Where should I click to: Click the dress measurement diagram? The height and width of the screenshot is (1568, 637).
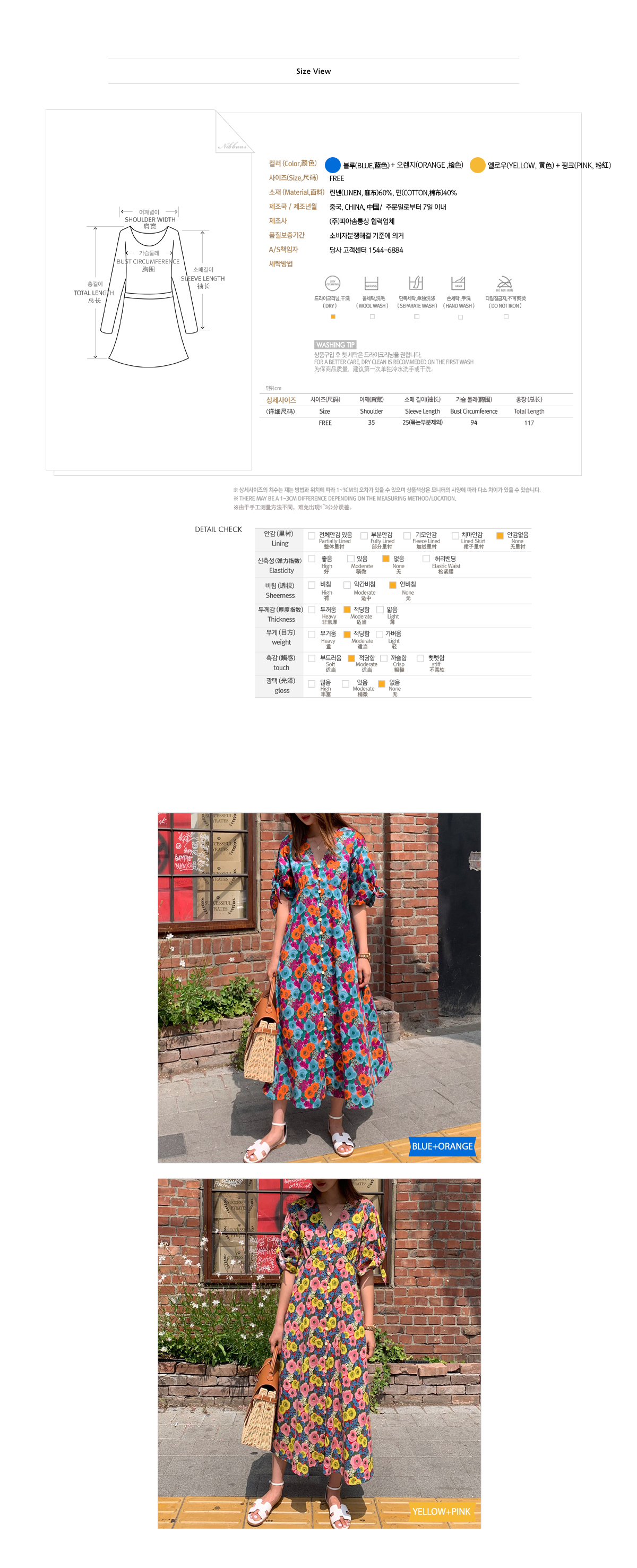click(x=150, y=289)
